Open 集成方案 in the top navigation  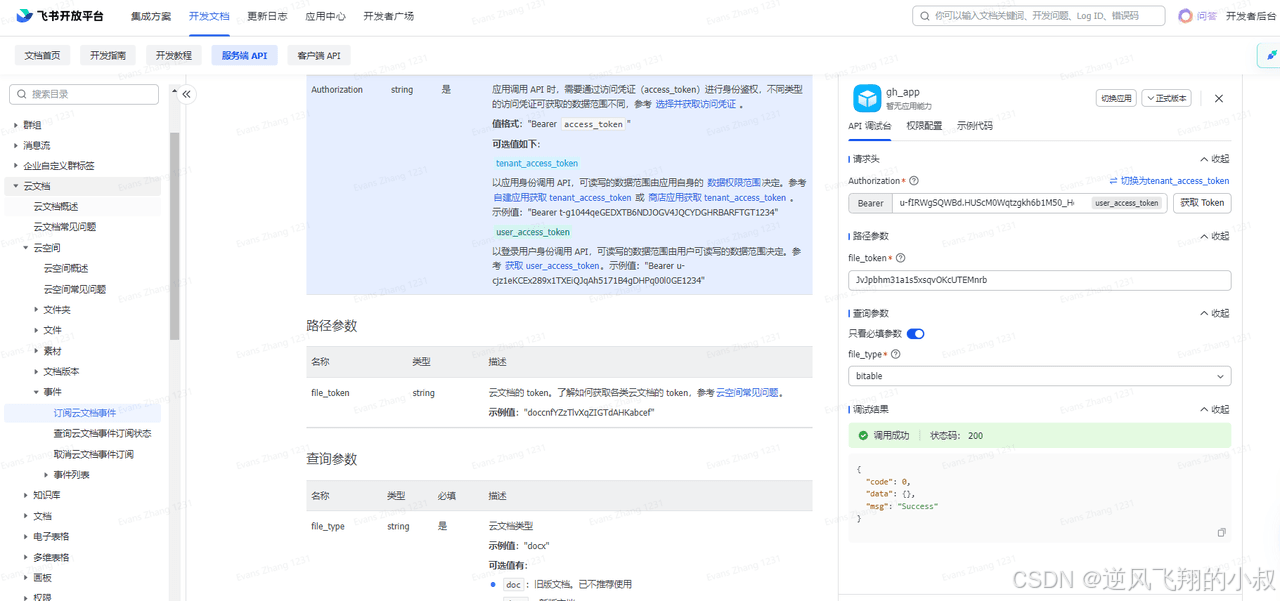(x=151, y=16)
